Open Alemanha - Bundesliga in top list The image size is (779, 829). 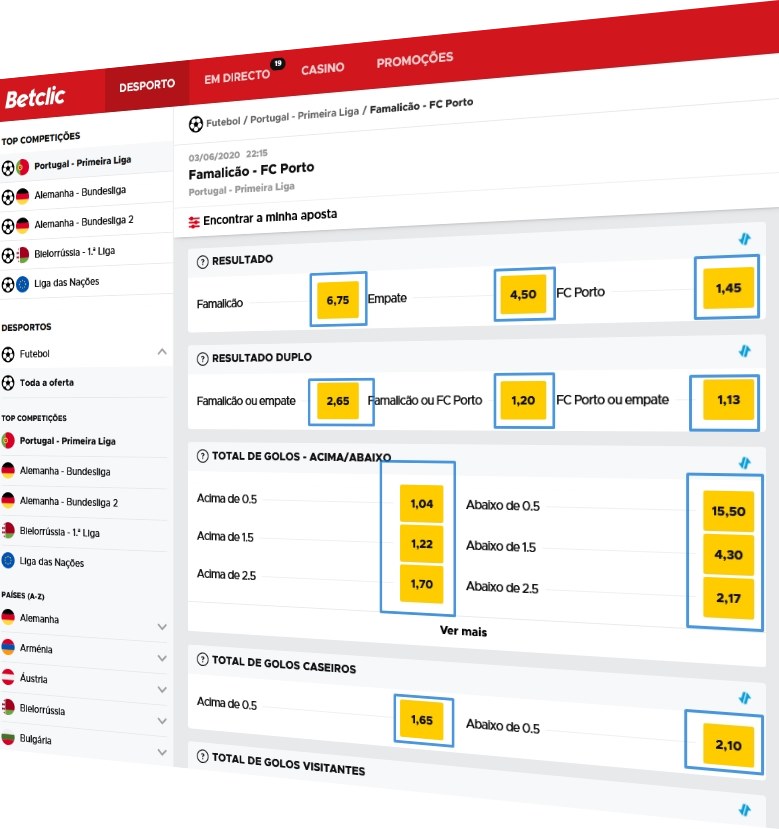click(80, 192)
